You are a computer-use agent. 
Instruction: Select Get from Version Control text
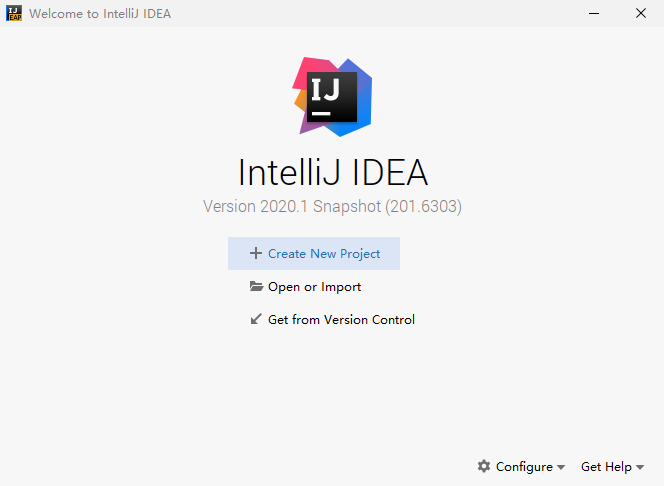(341, 320)
